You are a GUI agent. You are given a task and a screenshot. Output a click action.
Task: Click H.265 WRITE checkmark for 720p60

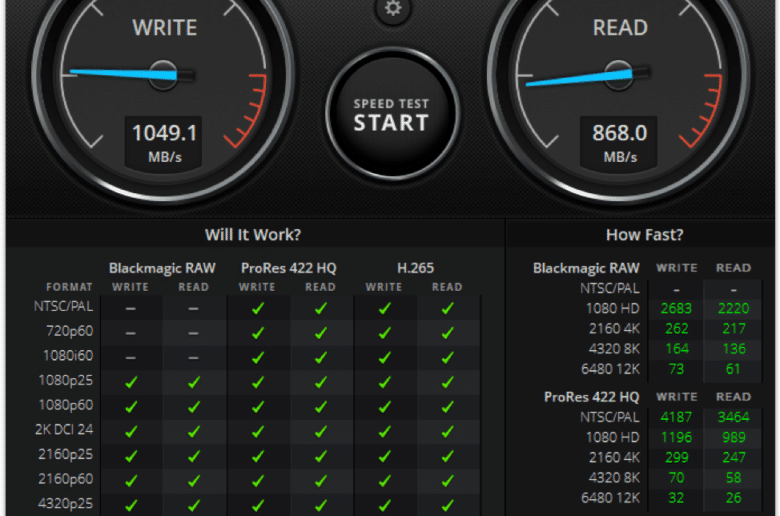click(385, 333)
